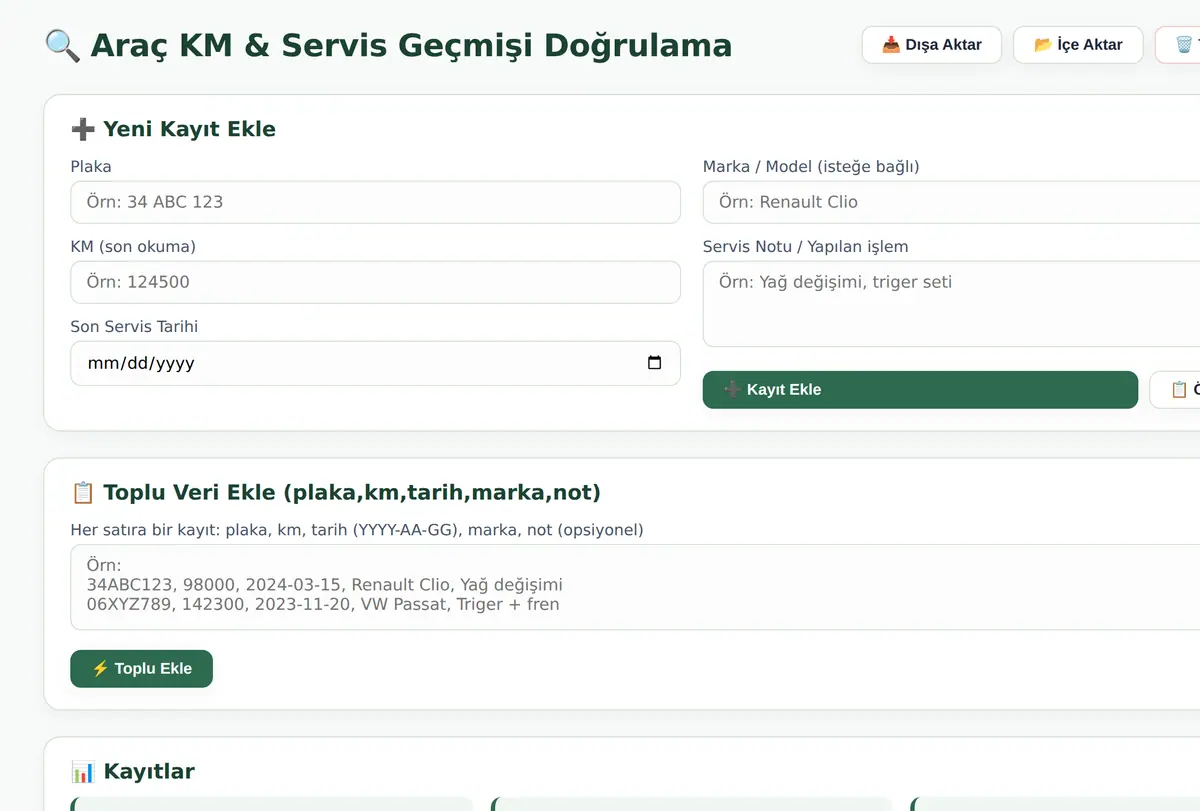
Task: Click the 'Marka / Model (isteğe bağlı)' label
Action: pyautogui.click(x=811, y=166)
